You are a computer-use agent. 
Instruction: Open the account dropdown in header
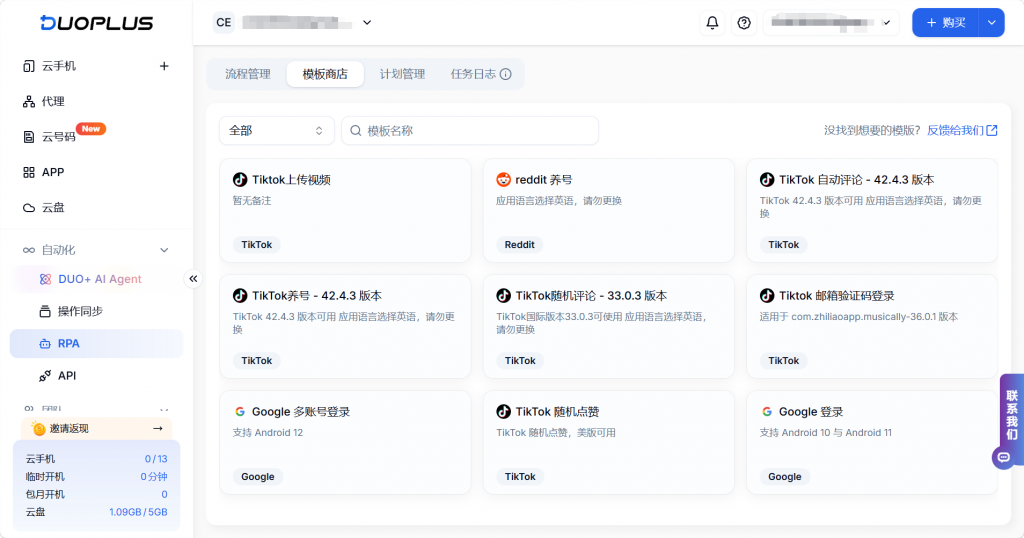(x=831, y=23)
